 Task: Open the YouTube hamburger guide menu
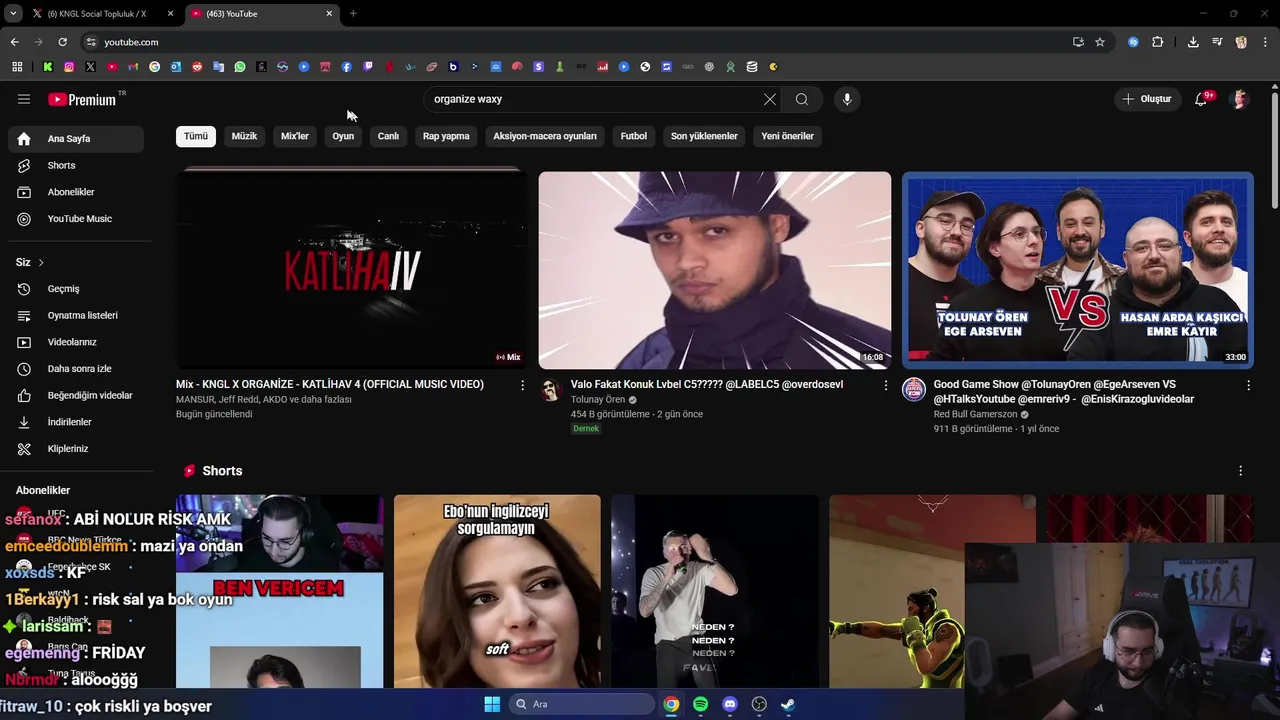click(24, 99)
